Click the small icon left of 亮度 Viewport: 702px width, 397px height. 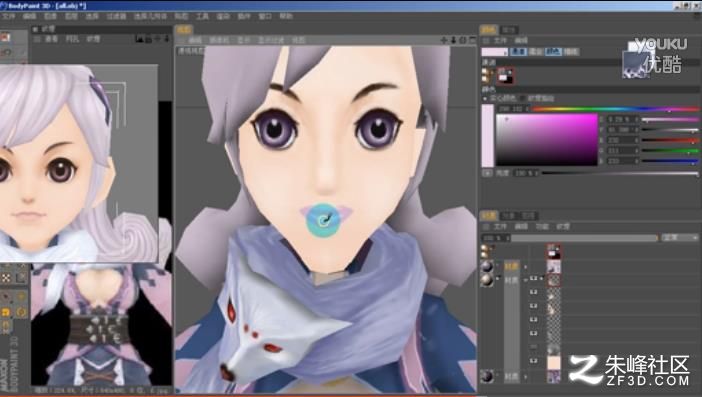[487, 173]
